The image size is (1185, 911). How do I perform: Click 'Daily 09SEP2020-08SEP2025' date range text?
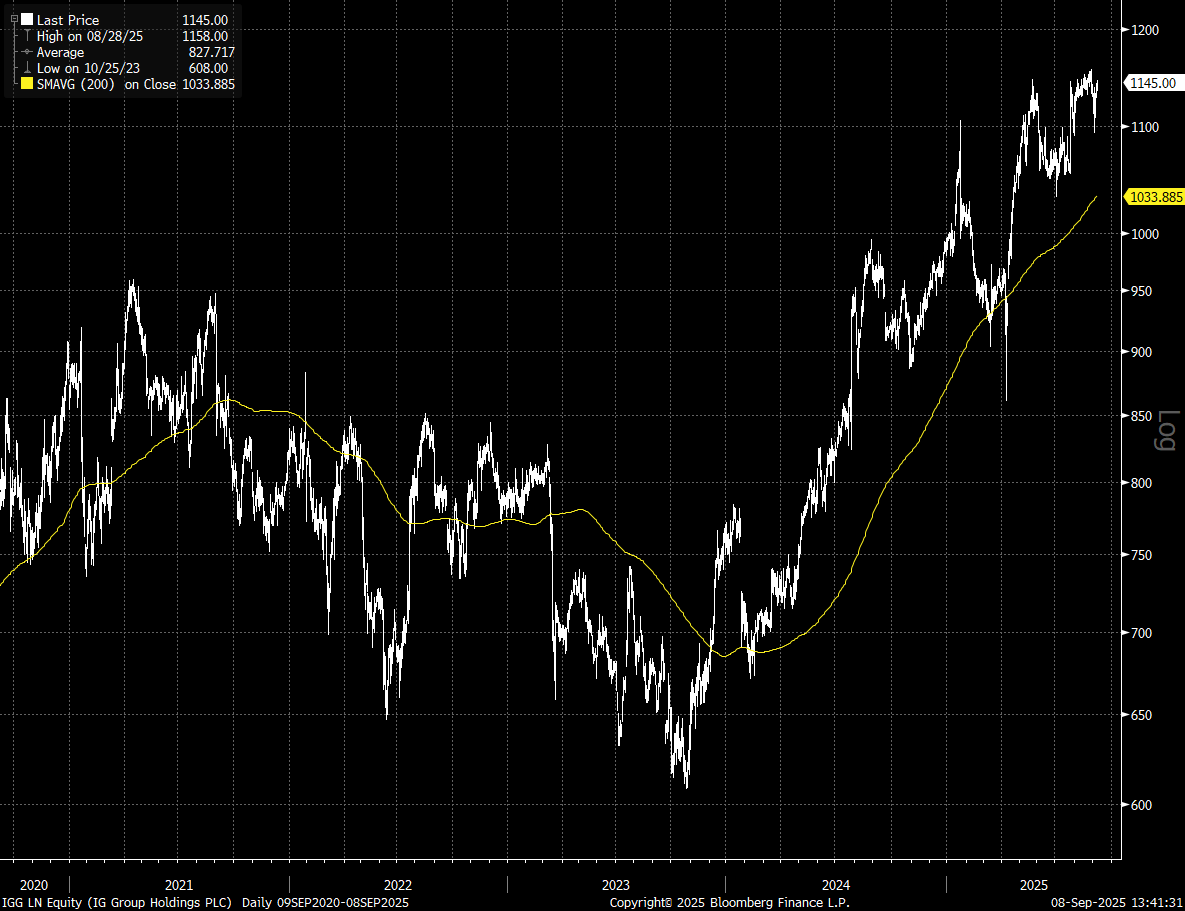pos(325,903)
